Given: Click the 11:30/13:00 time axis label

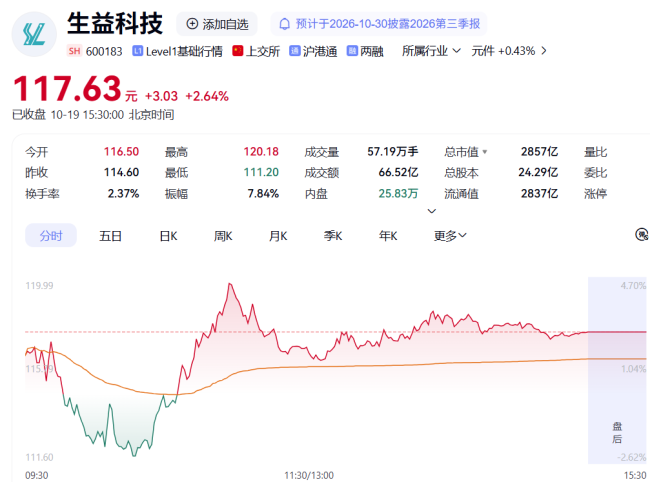Looking at the screenshot, I should 309,475.
